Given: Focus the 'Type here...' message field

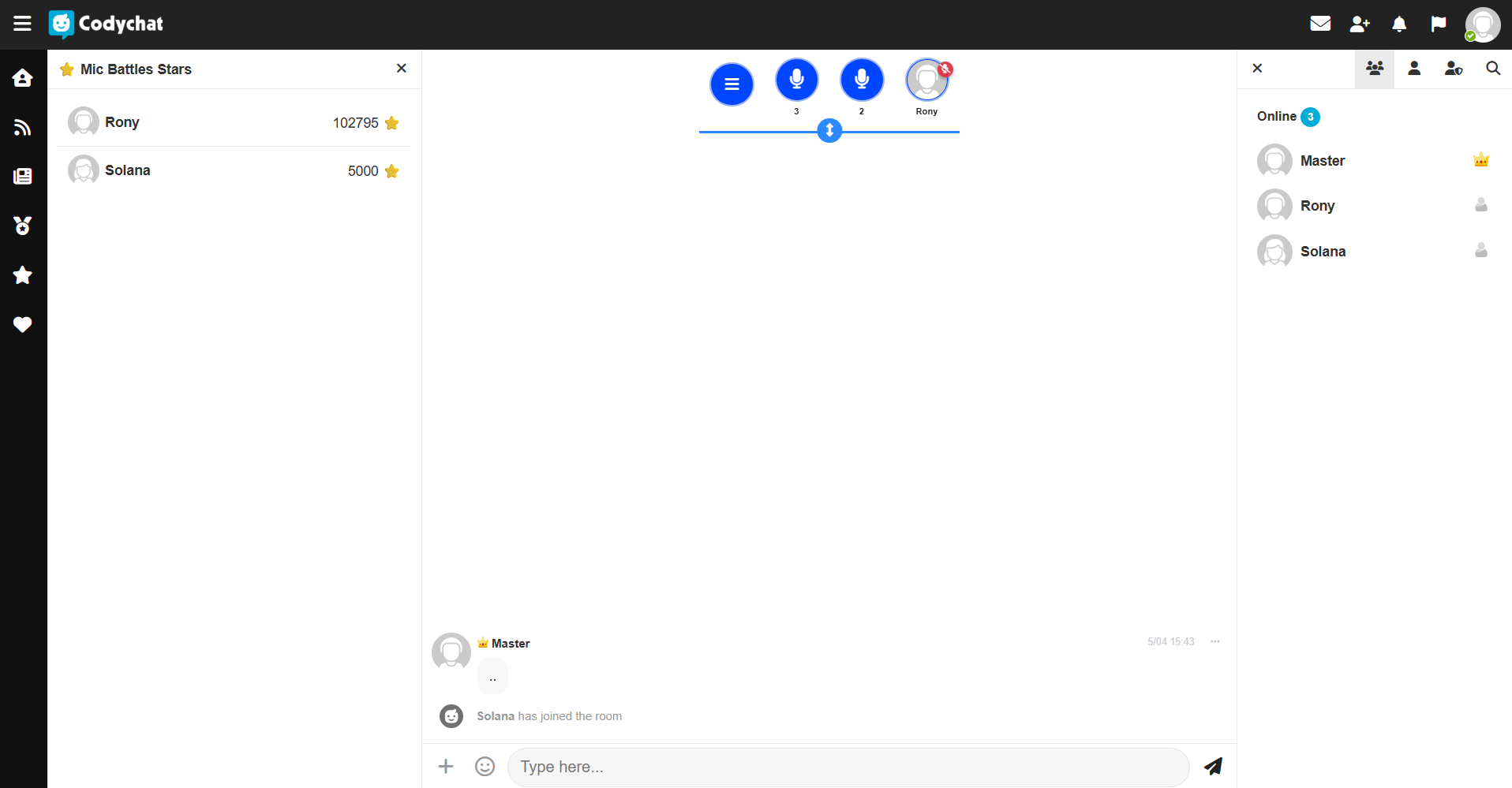Looking at the screenshot, I should tap(848, 767).
